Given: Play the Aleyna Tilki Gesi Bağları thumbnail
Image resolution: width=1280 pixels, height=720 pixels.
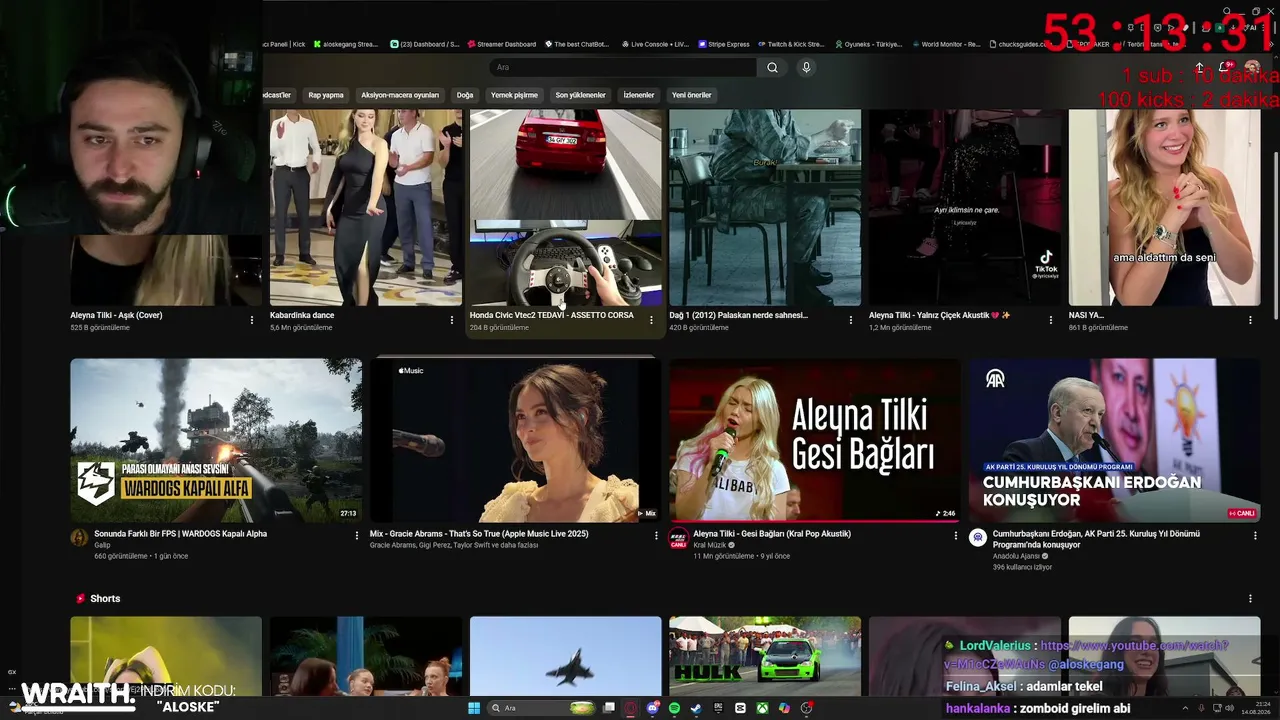Looking at the screenshot, I should pyautogui.click(x=814, y=440).
